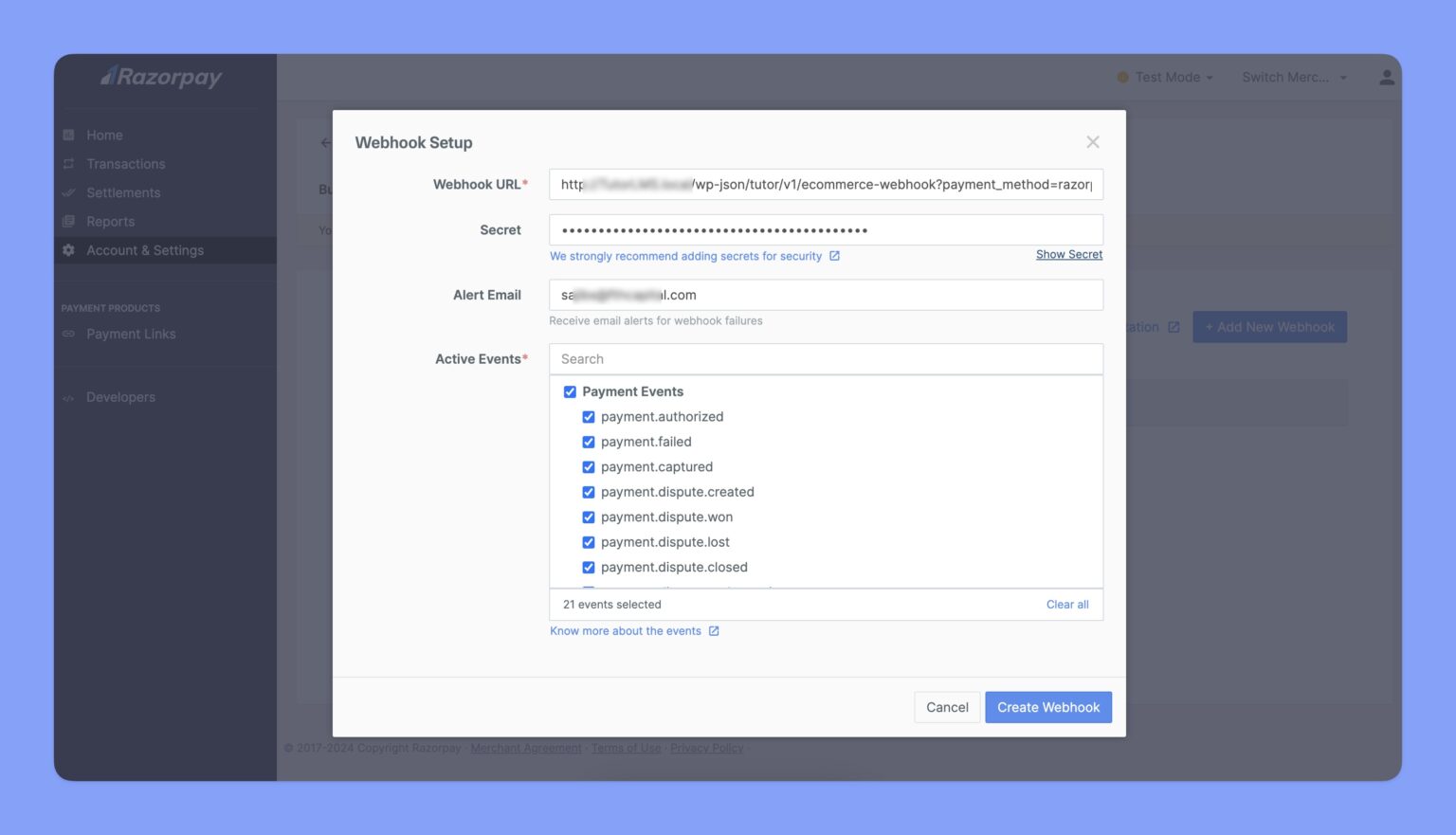Expand the Switch Merchant dropdown
Screen dimensions: 1456x835
click(x=1293, y=78)
